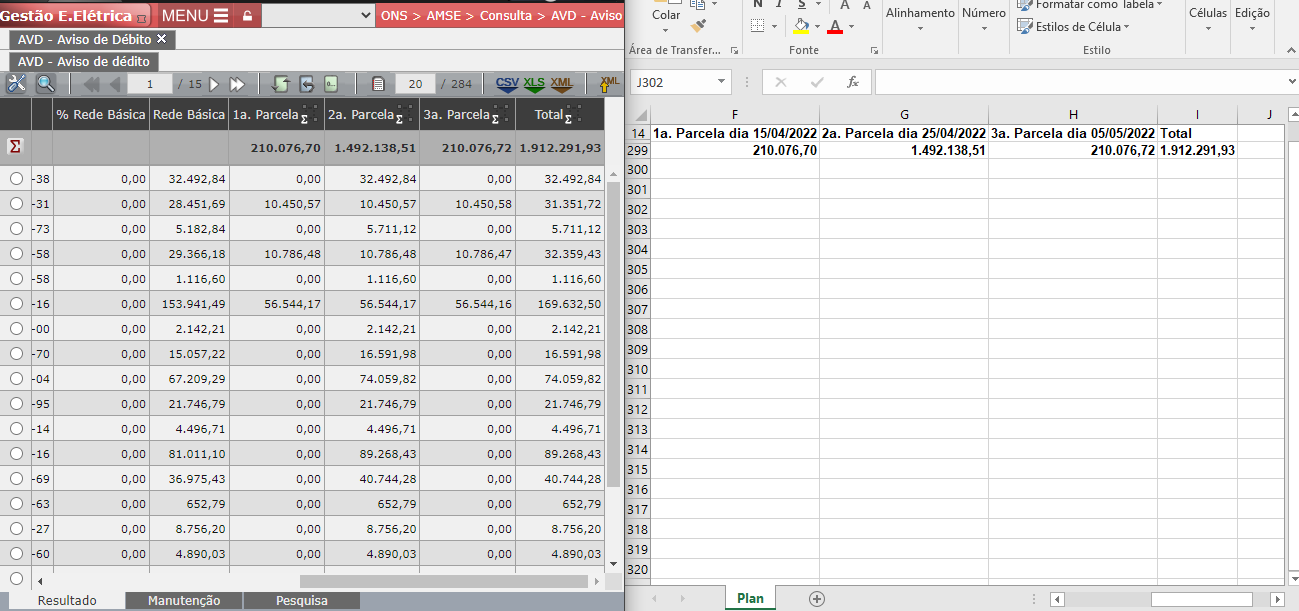Select the radio button for row 32.492,84

pos(16,178)
